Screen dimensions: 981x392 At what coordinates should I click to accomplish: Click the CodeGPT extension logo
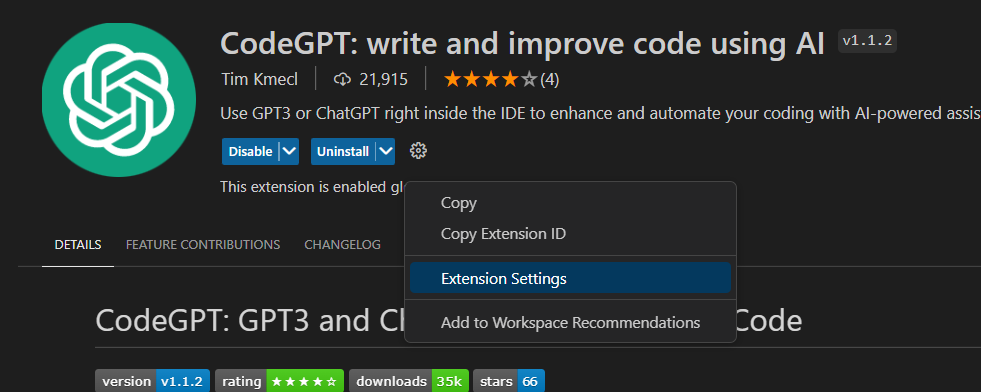[119, 100]
